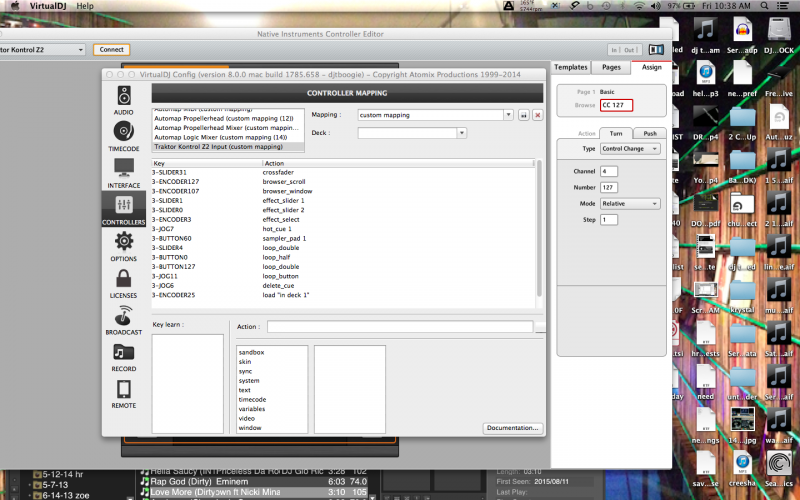Image resolution: width=800 pixels, height=500 pixels.
Task: Select the sandbox action category
Action: click(251, 353)
